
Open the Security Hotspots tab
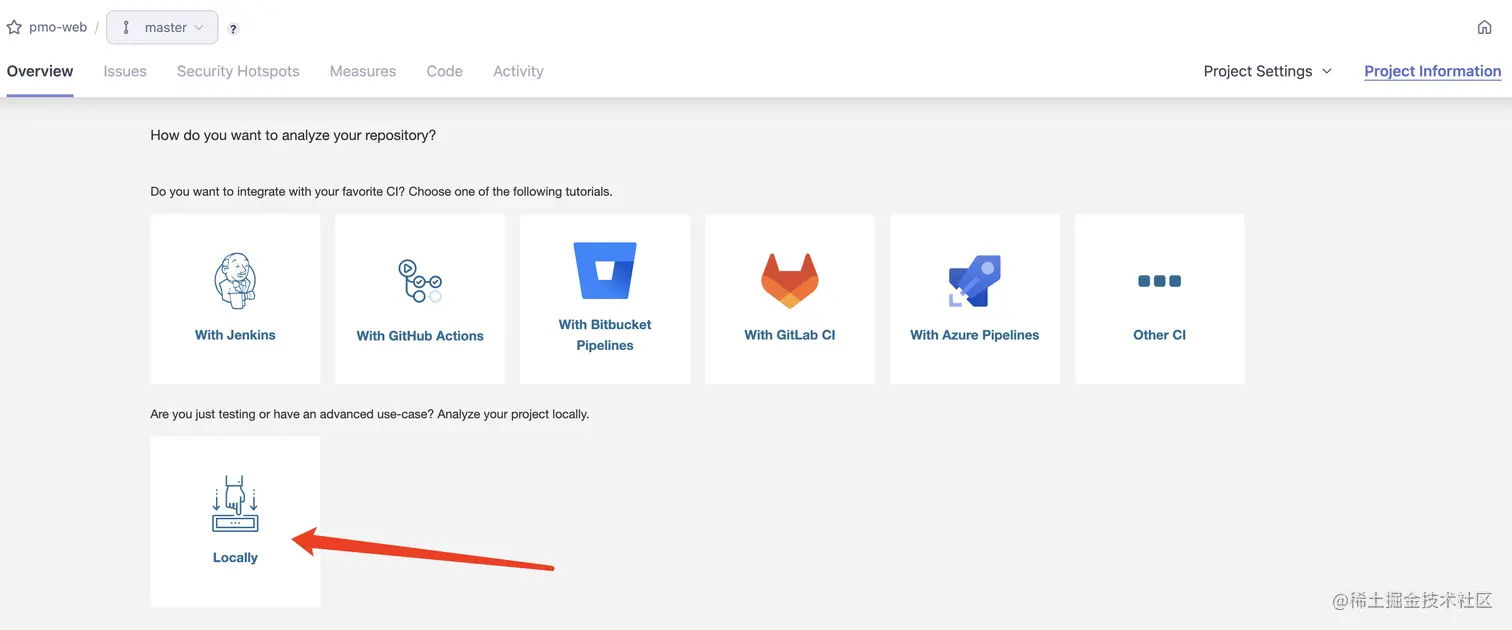tap(238, 71)
